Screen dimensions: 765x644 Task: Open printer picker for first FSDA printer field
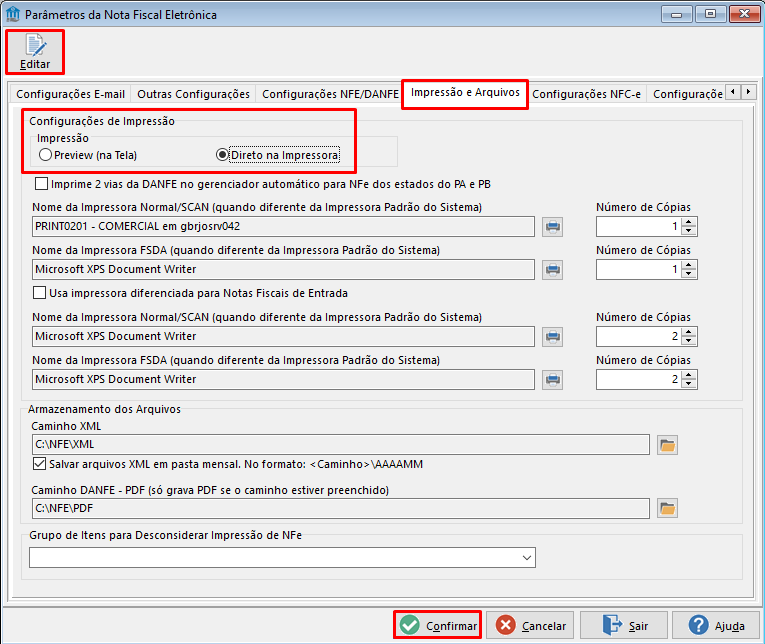click(552, 270)
